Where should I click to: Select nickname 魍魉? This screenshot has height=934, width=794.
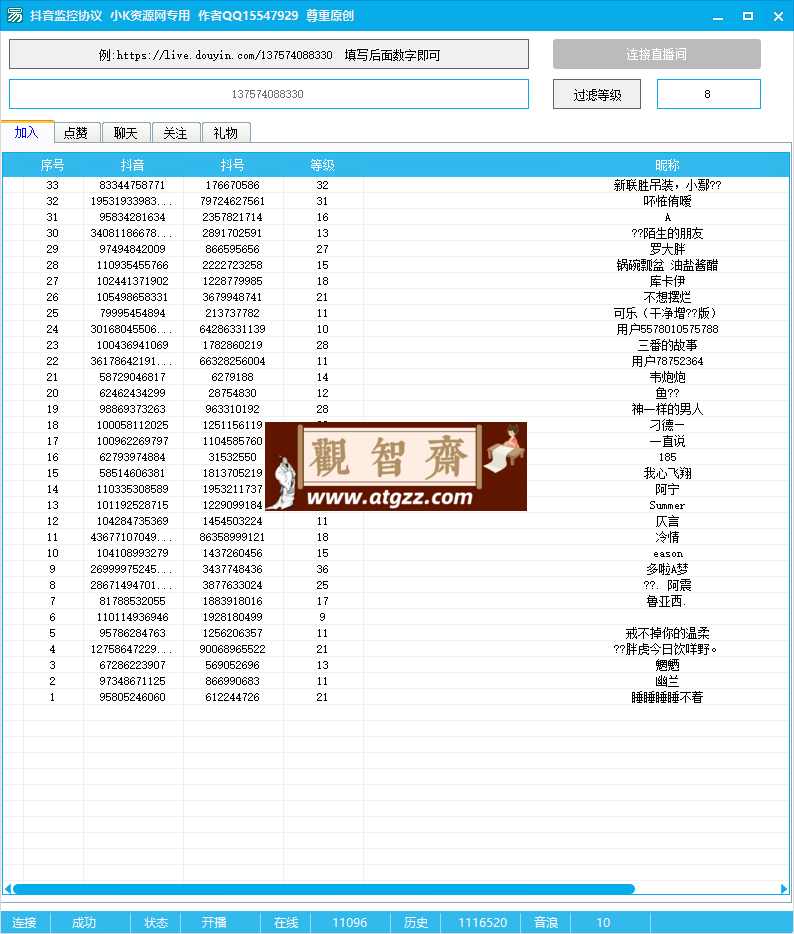click(667, 665)
